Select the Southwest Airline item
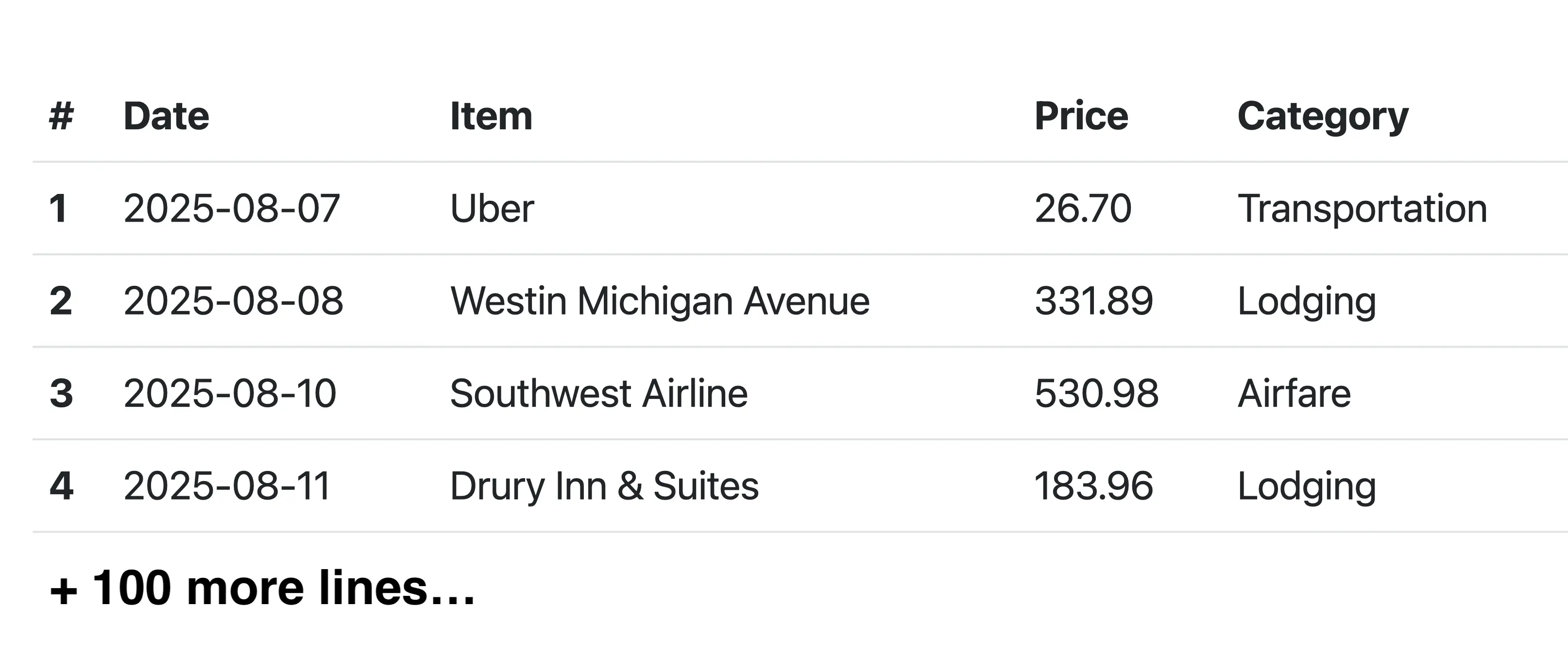Screen dimensions: 1568x660 598,393
